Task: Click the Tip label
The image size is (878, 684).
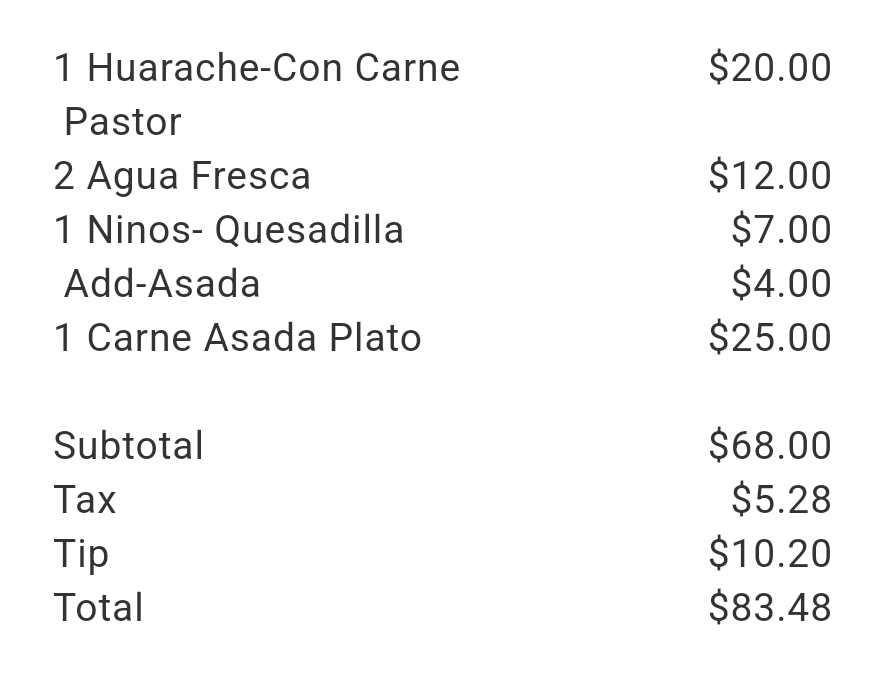Action: [x=81, y=554]
